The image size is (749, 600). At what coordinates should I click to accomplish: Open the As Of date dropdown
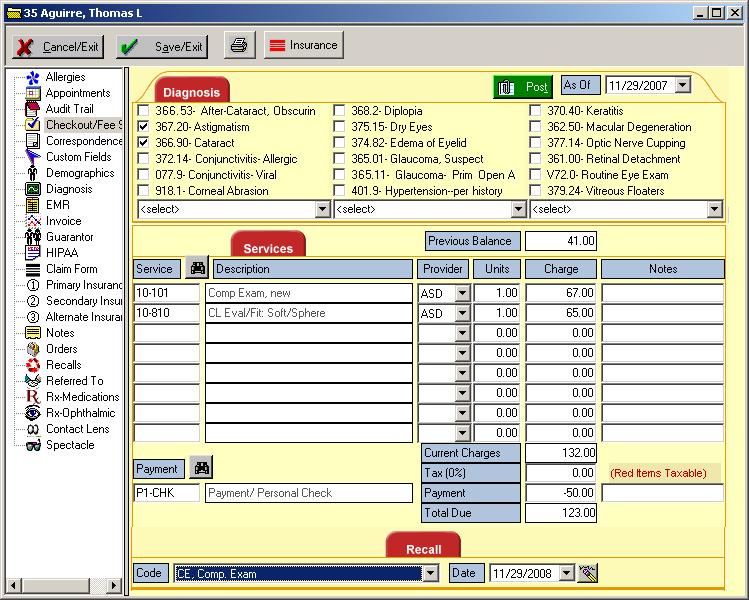[683, 86]
